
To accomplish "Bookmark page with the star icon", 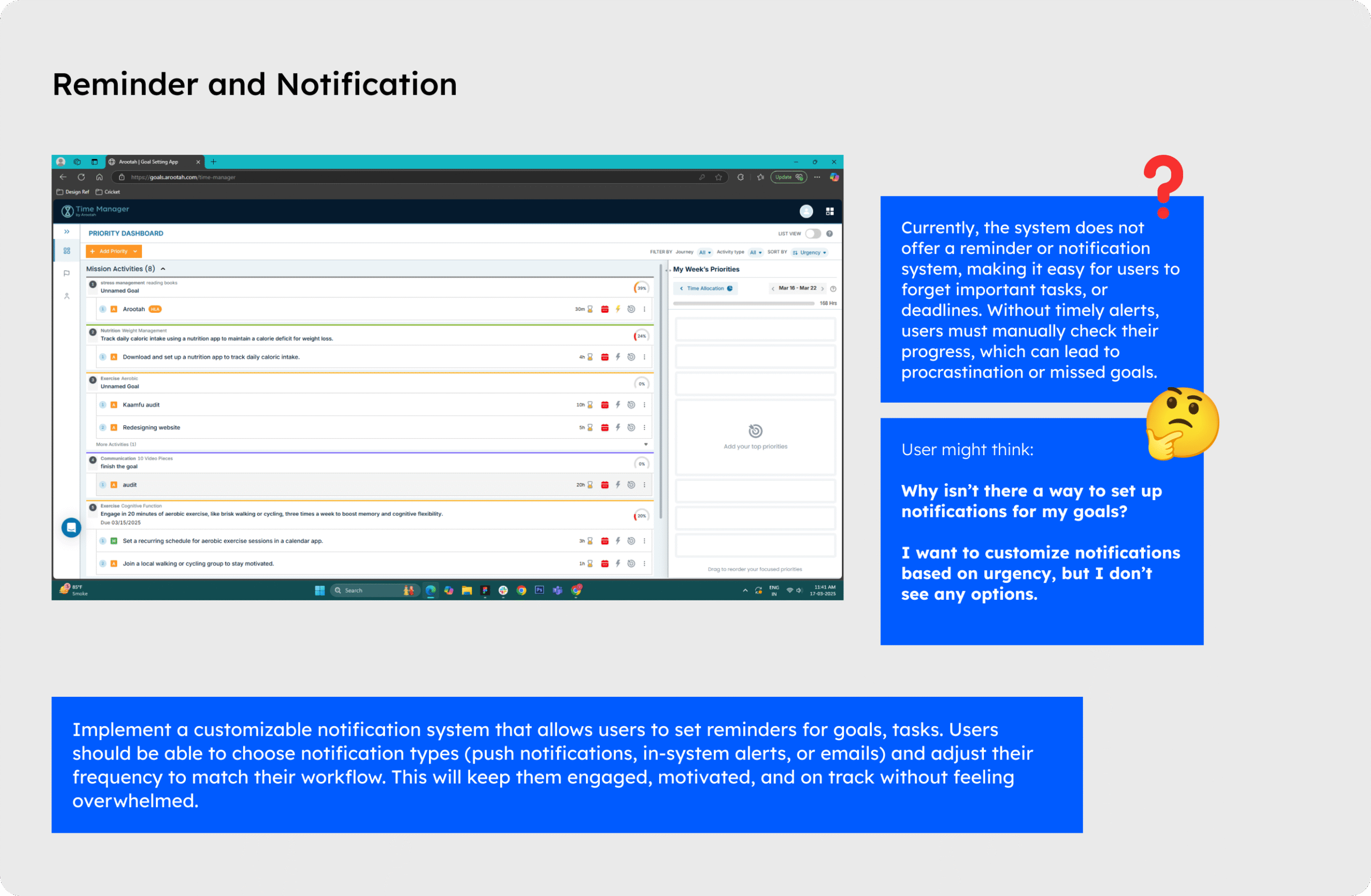I will click(x=718, y=177).
